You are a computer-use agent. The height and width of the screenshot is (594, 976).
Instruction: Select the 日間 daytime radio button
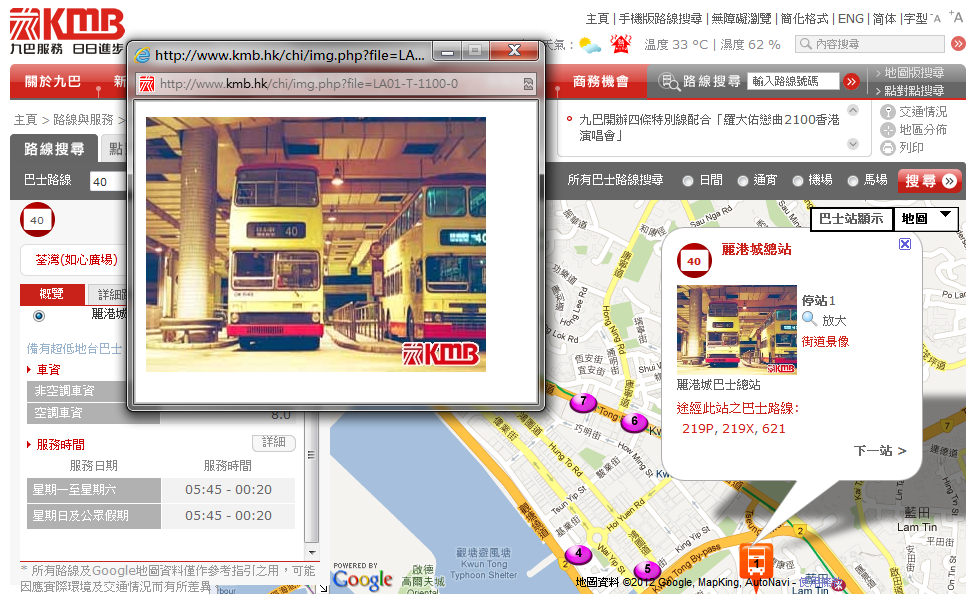click(688, 181)
